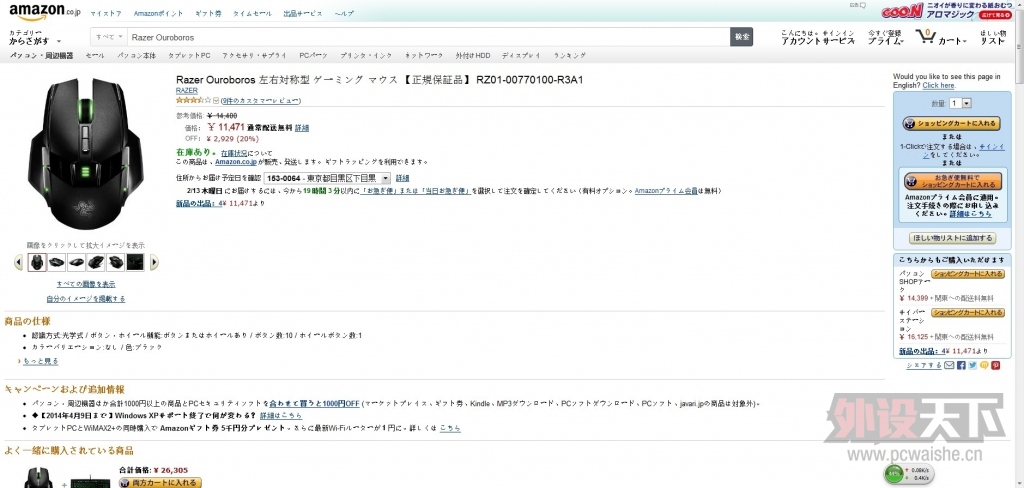Open ヘルプ top navigation link
Screen dimensions: 1024x488
click(x=344, y=13)
